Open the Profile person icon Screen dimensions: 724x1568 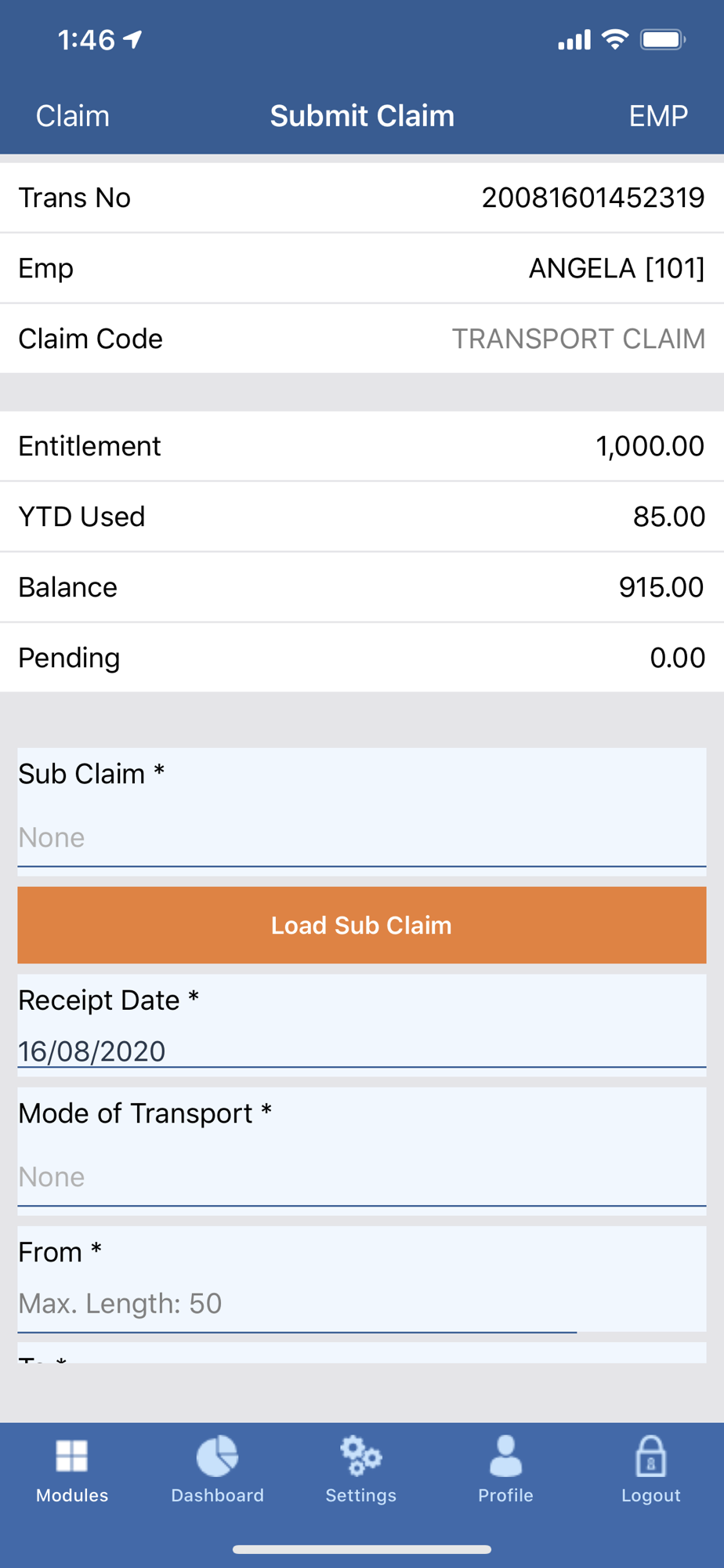[x=505, y=1457]
